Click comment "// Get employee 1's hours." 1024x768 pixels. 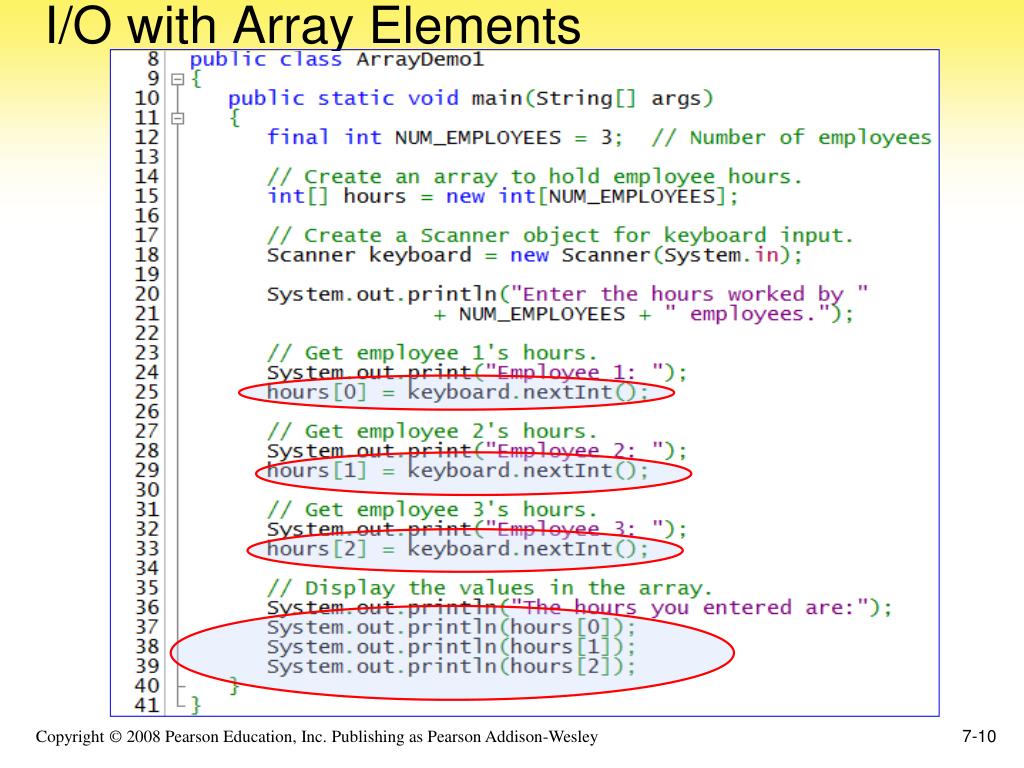tap(432, 353)
